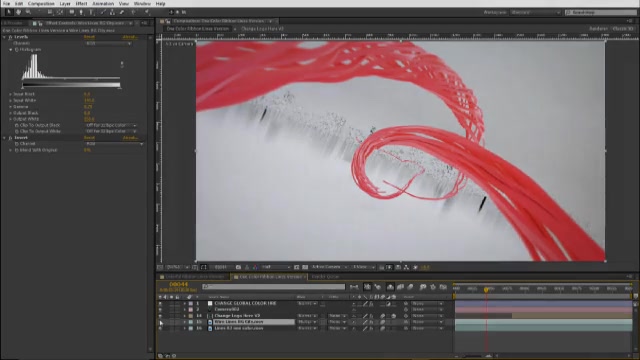Click the Show Channel RGB icon below the viewer
640x360 pixels.
point(255,267)
